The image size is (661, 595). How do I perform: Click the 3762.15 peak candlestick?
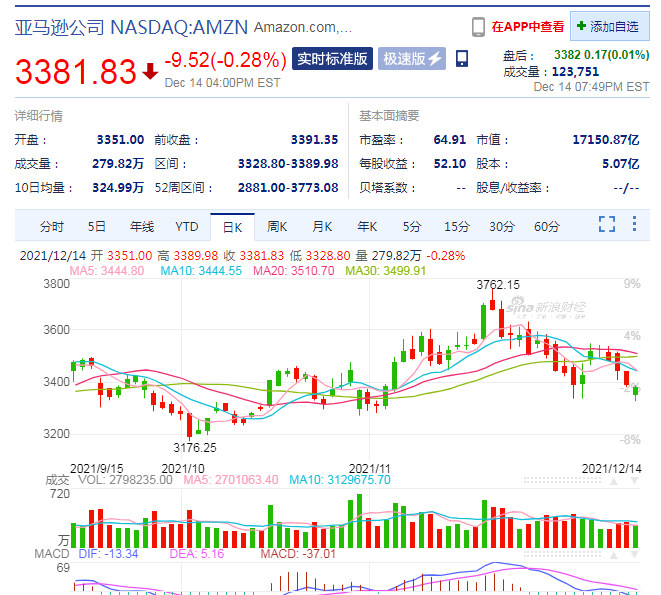(x=492, y=304)
